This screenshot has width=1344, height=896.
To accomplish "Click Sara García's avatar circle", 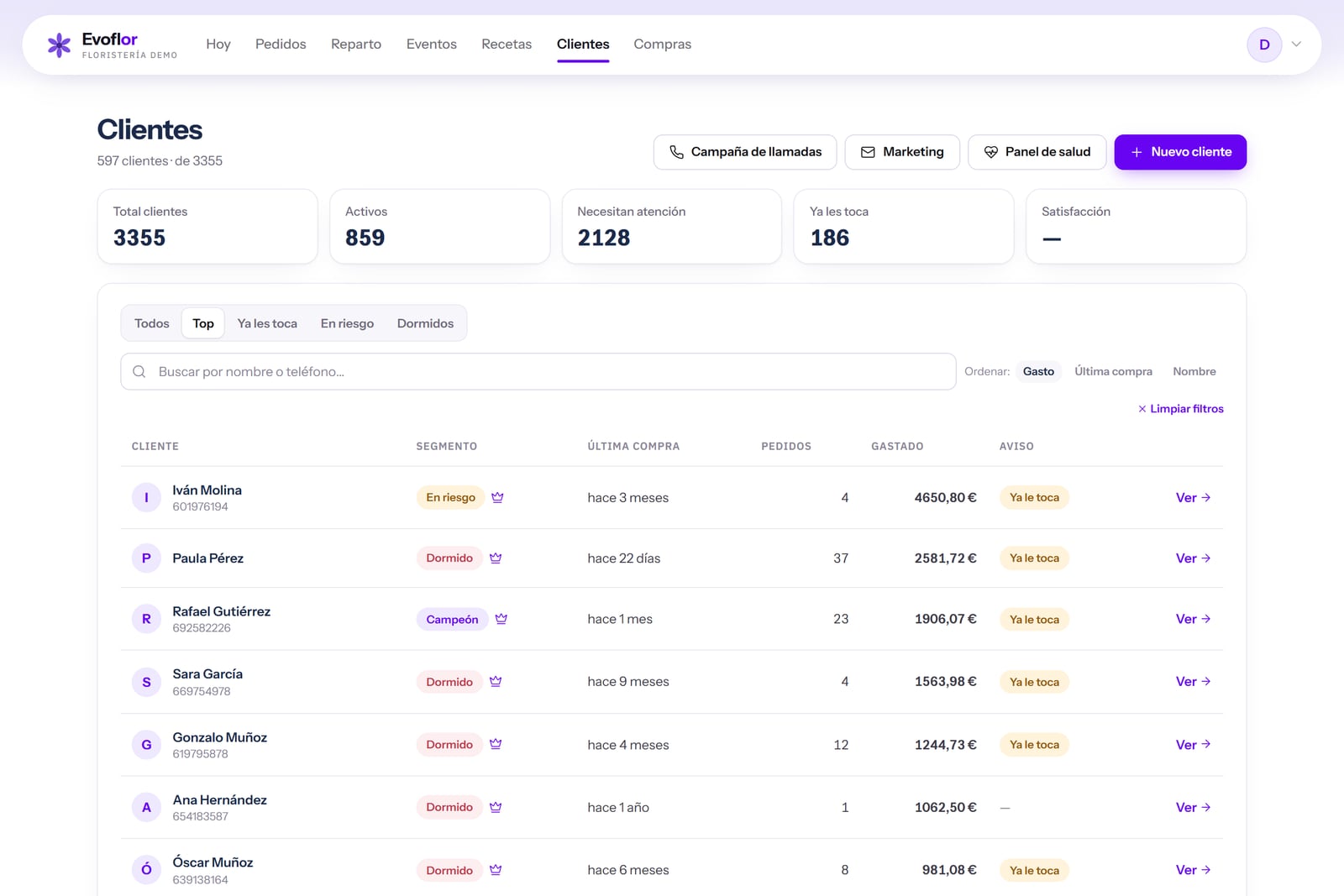I will [146, 681].
